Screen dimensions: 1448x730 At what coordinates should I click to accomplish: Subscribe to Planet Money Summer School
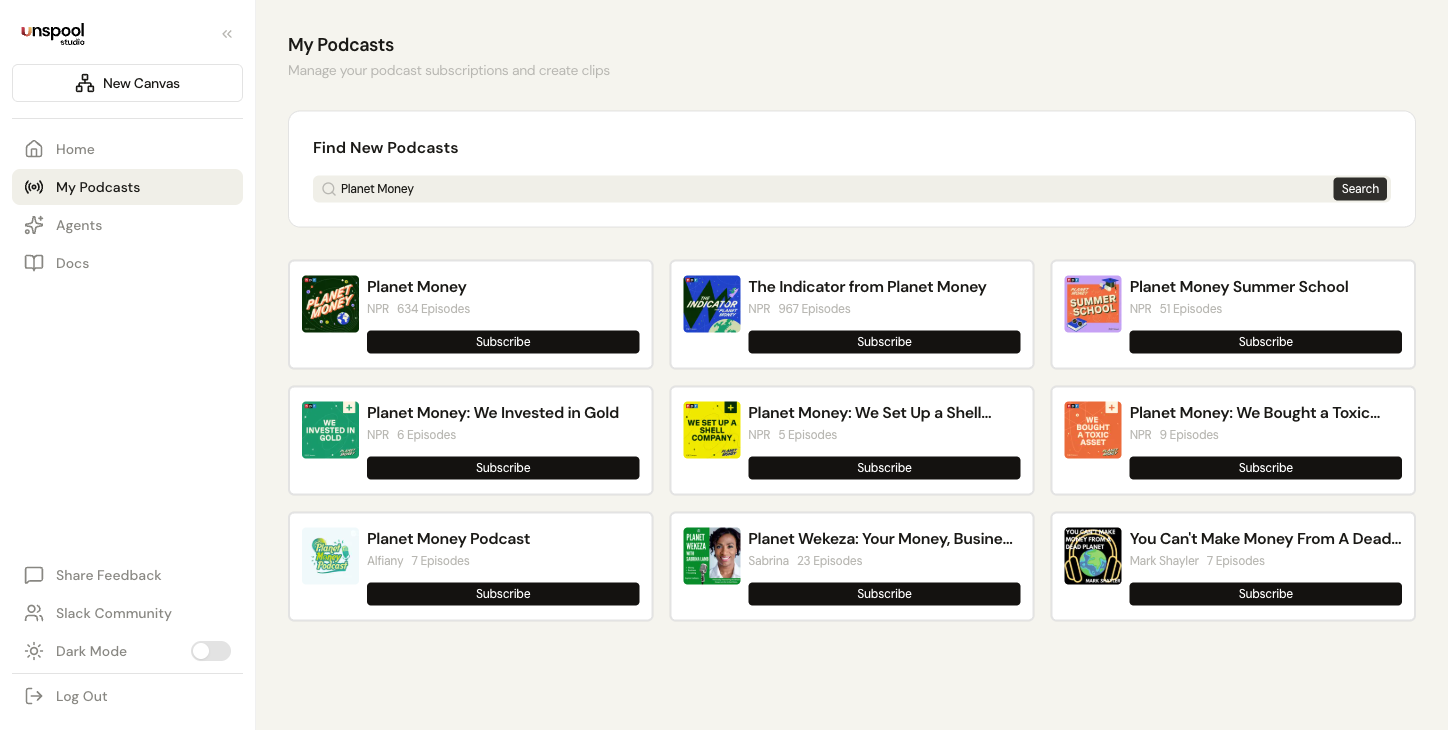1265,342
